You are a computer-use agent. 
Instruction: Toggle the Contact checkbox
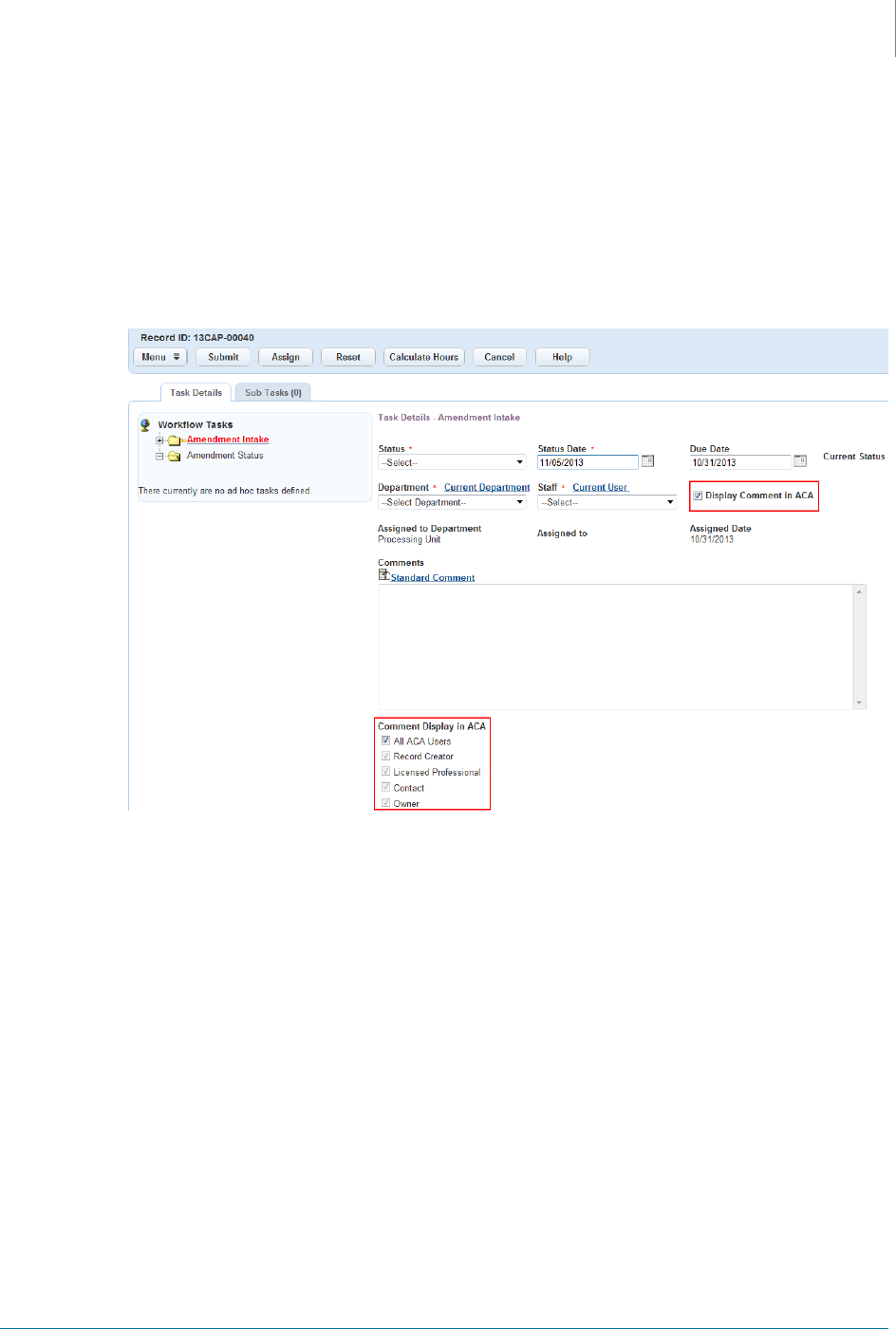tap(386, 787)
